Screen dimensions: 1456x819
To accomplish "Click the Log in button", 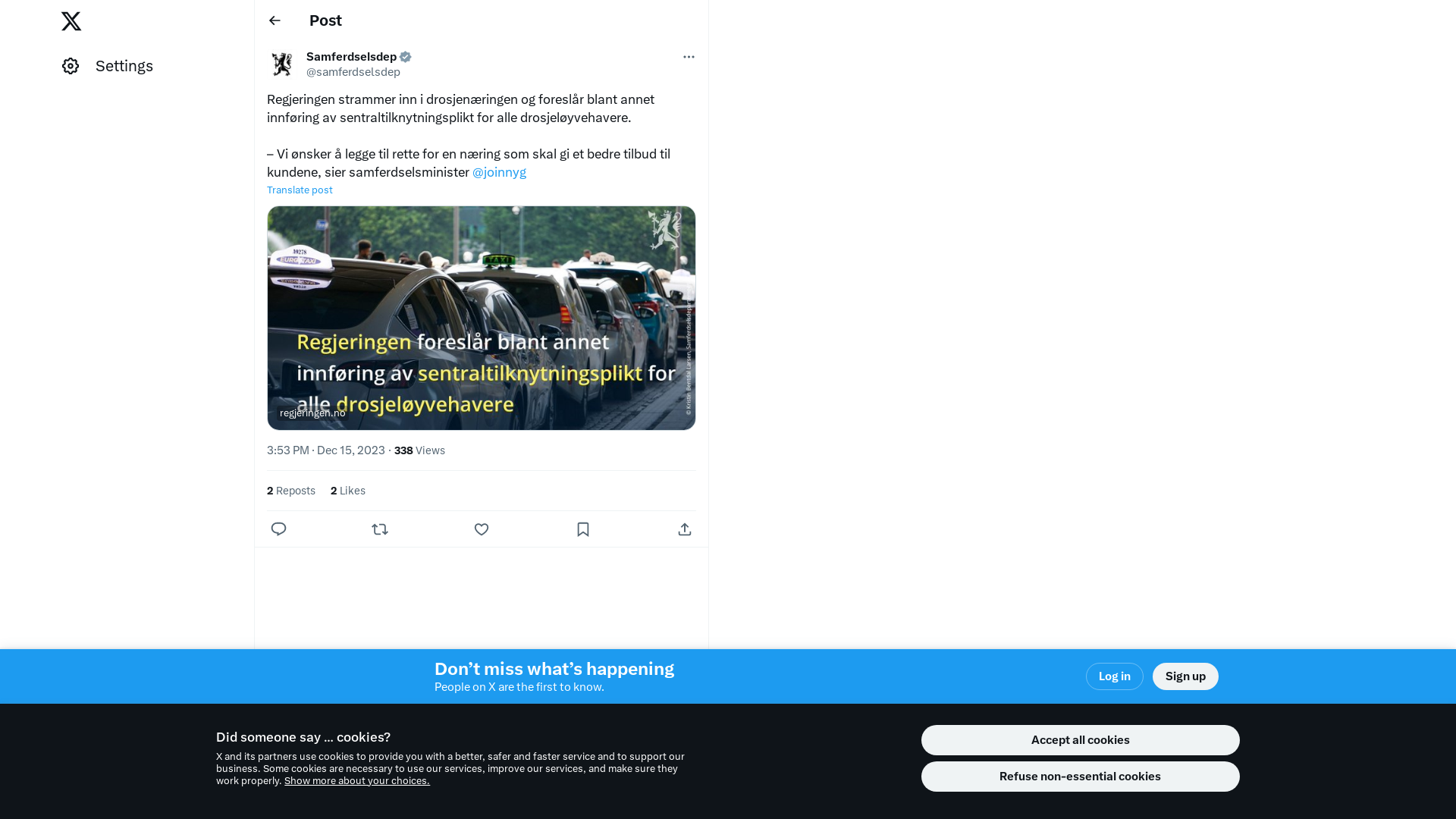I will 1115,676.
